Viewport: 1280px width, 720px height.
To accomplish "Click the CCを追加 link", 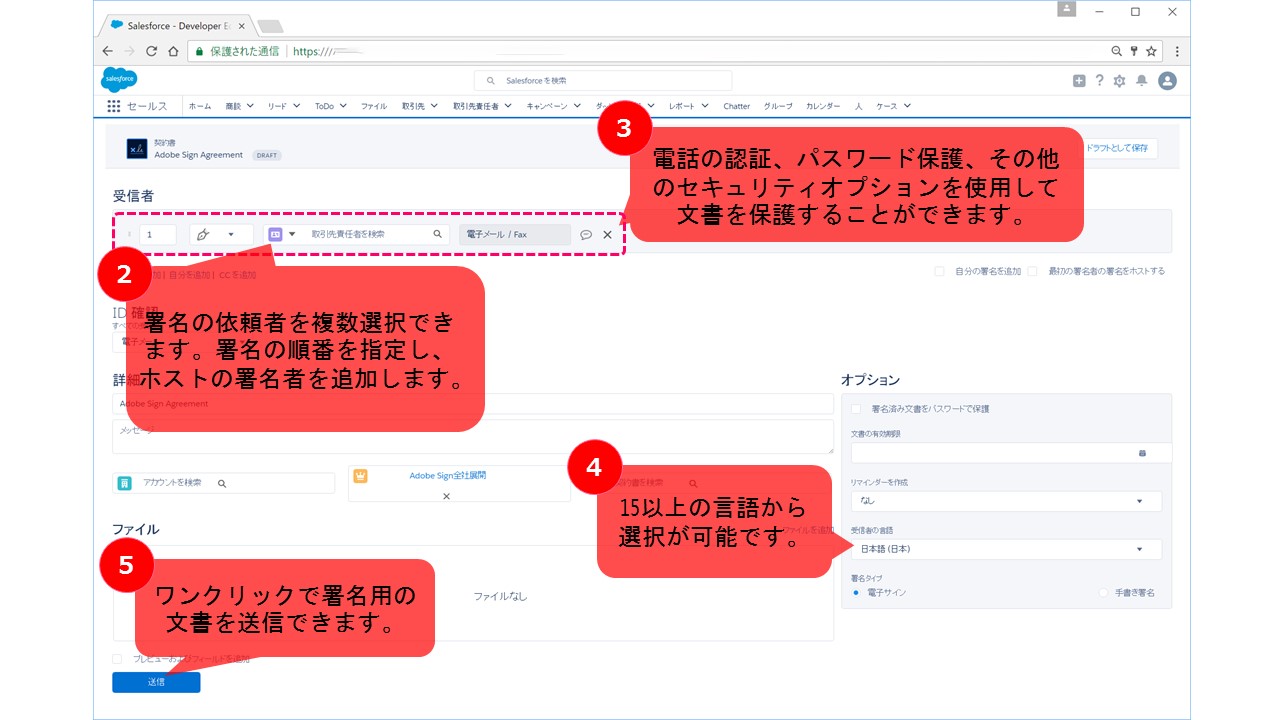I will [x=237, y=275].
